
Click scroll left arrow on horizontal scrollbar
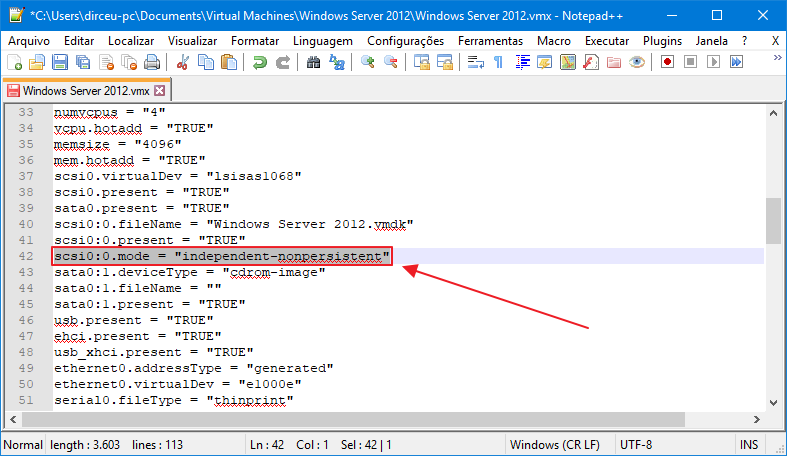tap(13, 419)
